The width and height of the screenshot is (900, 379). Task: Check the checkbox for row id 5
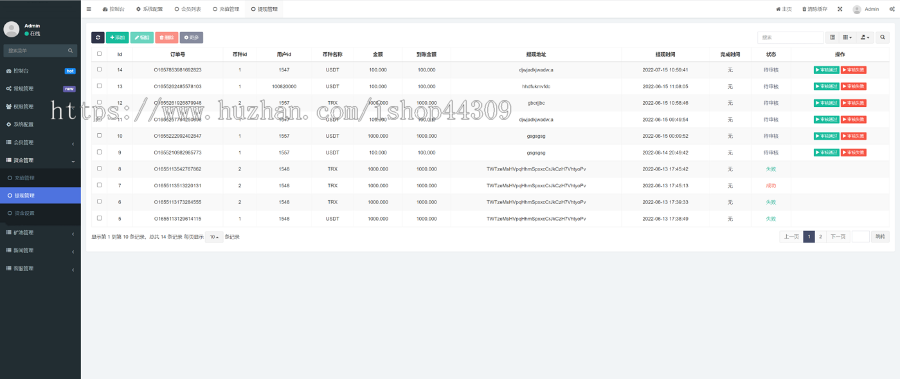coord(99,218)
